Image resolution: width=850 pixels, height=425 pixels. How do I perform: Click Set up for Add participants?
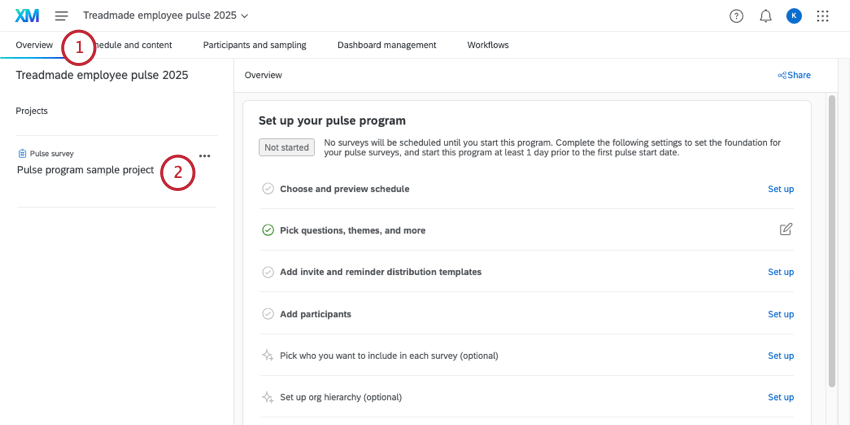pyautogui.click(x=780, y=314)
